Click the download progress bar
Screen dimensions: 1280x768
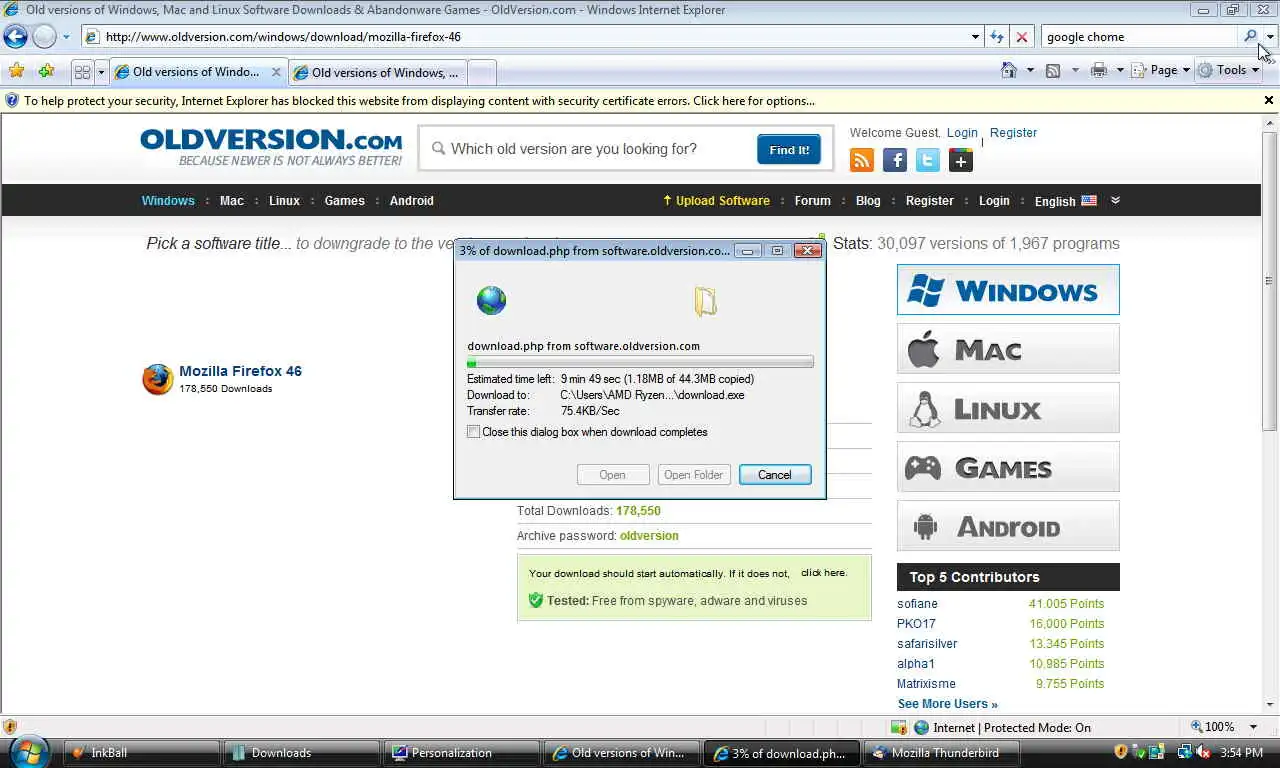[x=640, y=362]
